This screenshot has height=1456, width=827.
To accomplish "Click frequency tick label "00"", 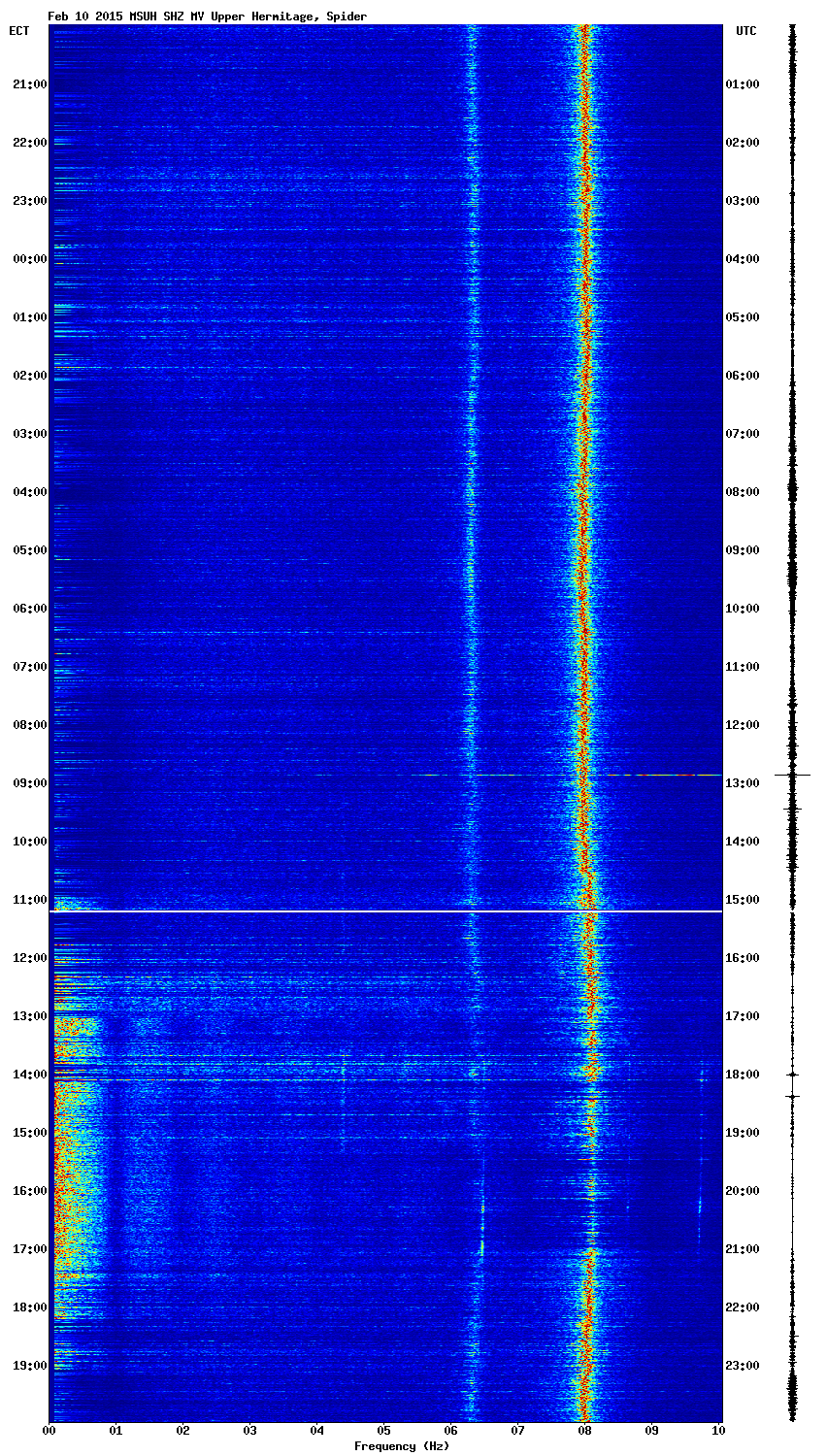I will pos(49,1431).
